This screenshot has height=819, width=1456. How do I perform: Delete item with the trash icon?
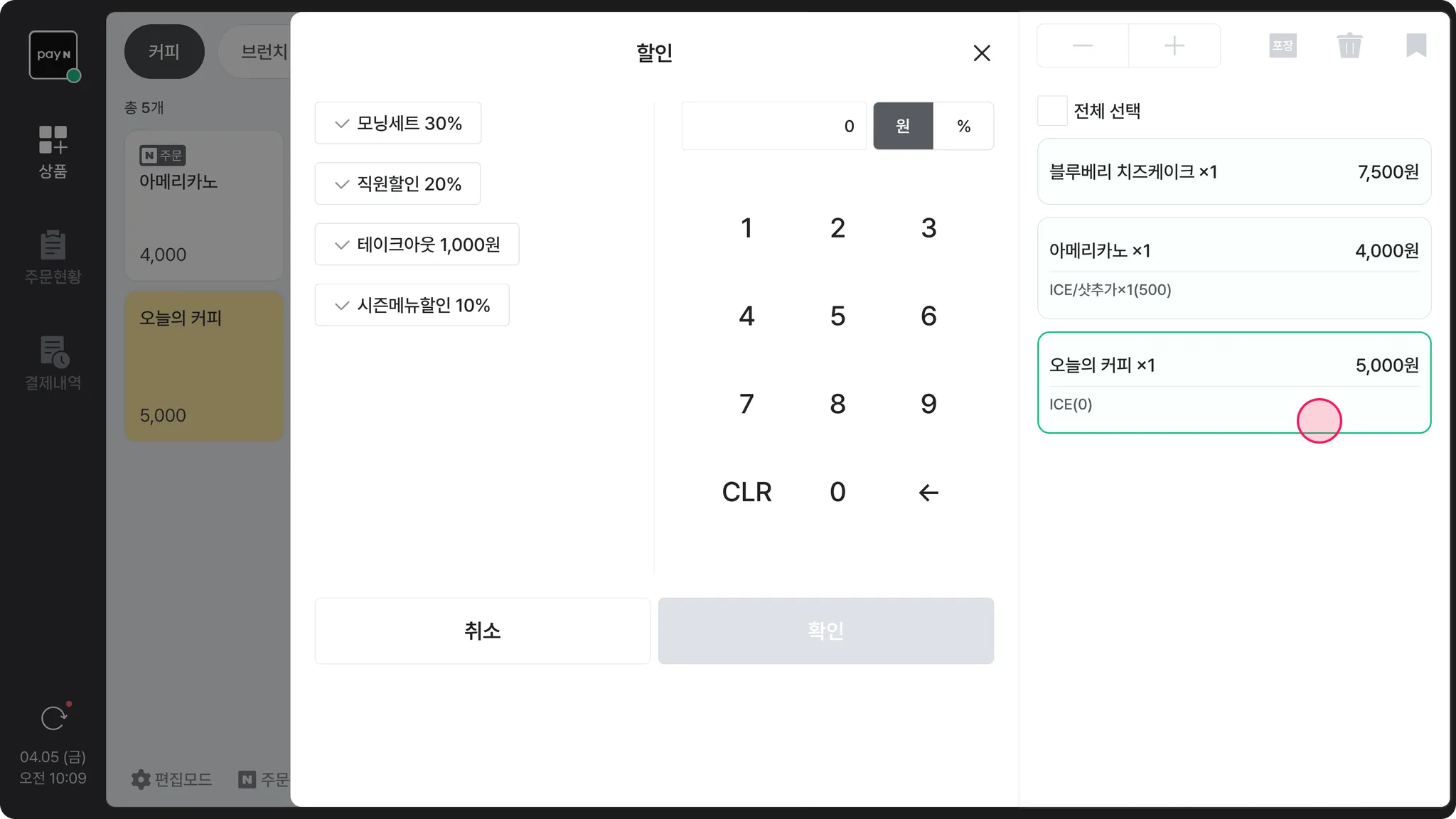point(1349,46)
